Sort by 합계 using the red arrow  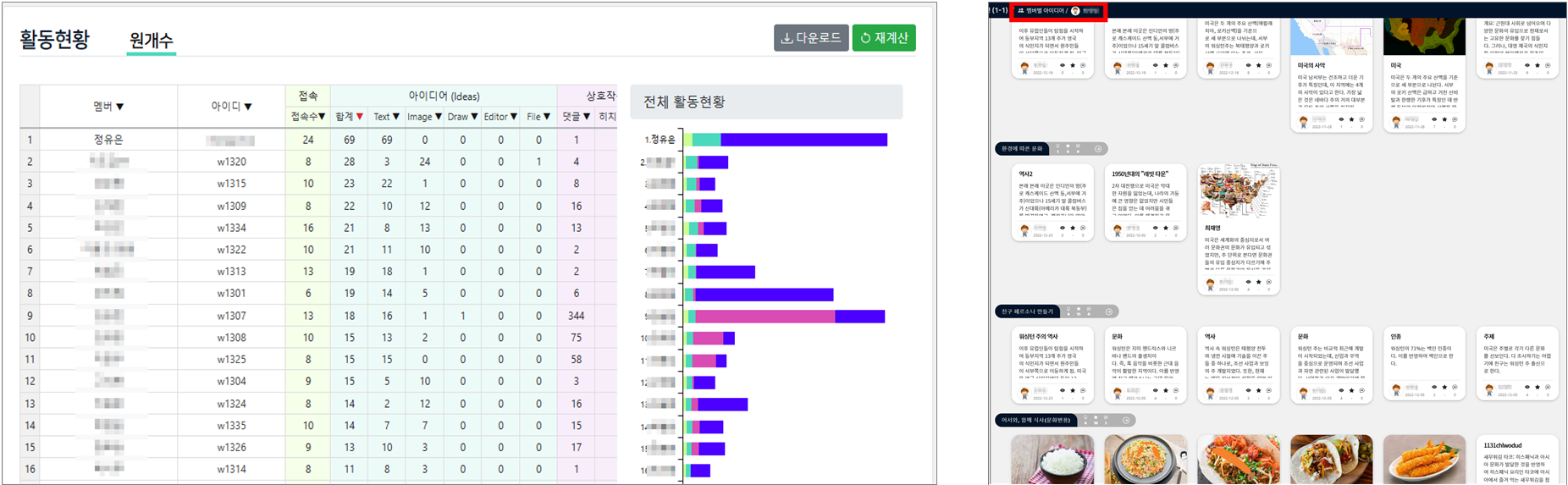tap(360, 117)
